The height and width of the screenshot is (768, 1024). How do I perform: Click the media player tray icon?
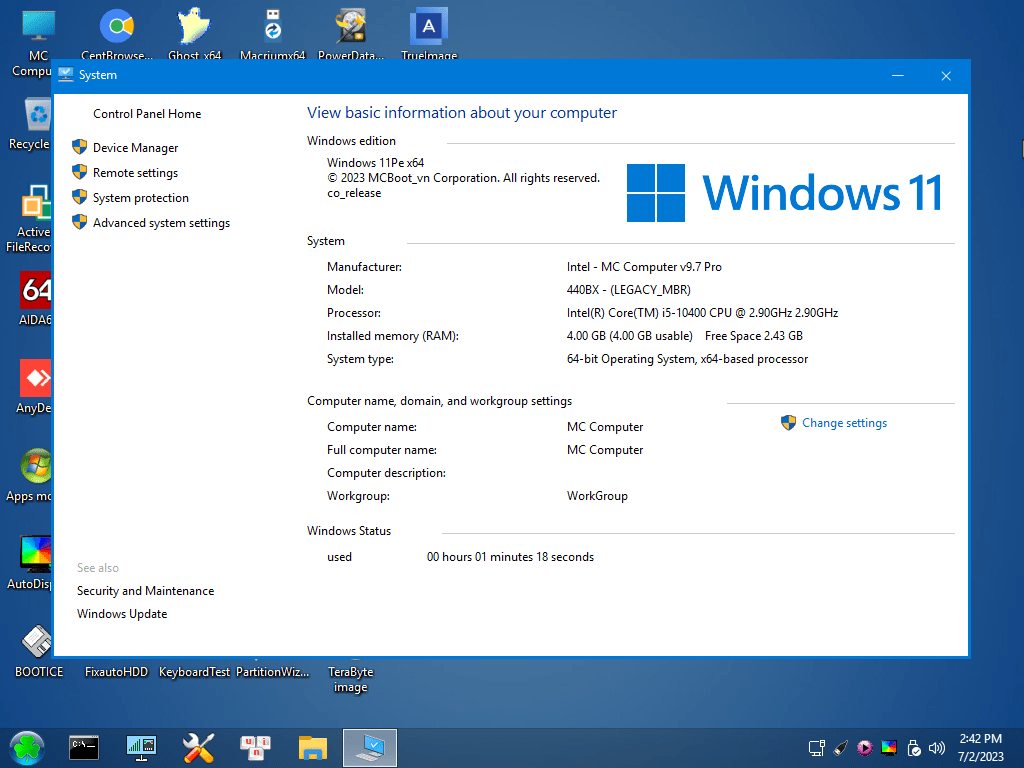coord(865,748)
